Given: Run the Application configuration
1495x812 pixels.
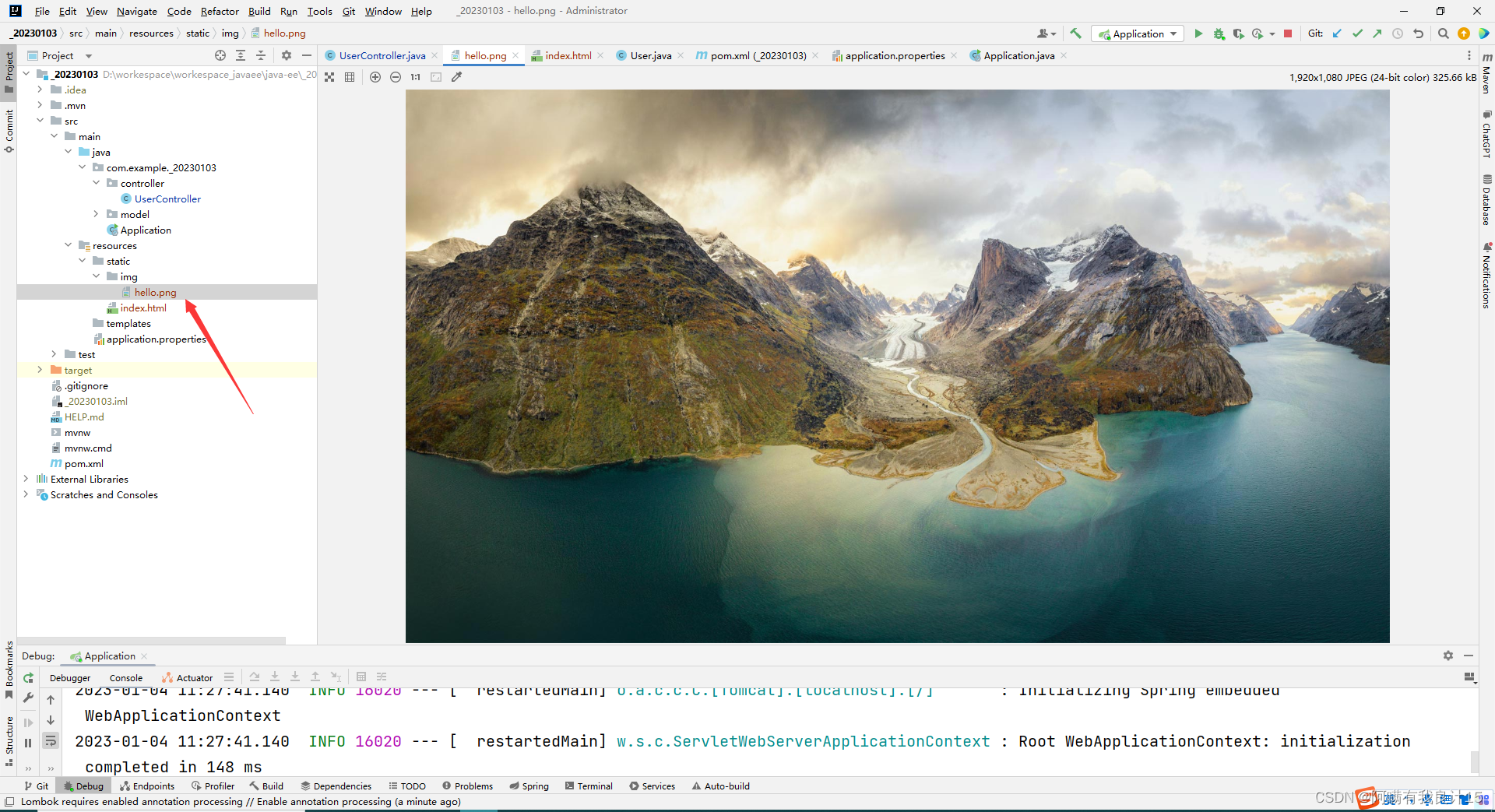Looking at the screenshot, I should pyautogui.click(x=1198, y=33).
